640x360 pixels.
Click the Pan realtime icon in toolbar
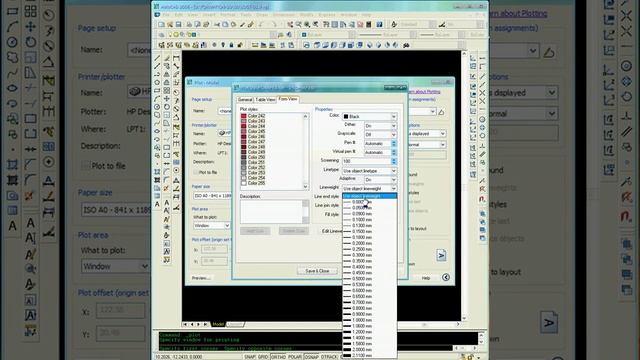click(290, 25)
